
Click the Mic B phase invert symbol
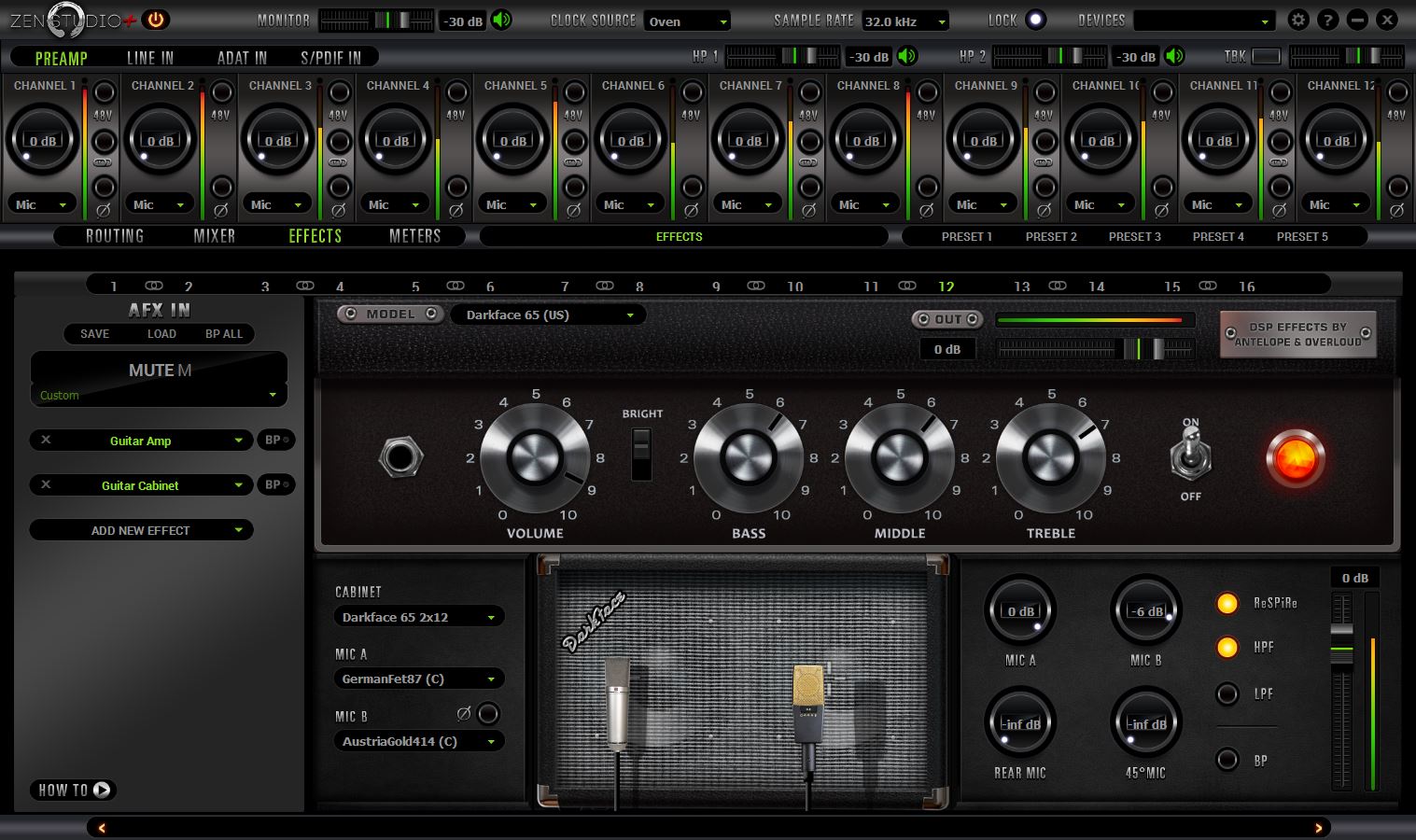[464, 714]
